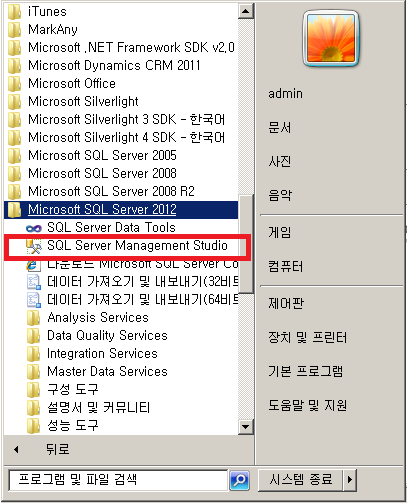407x504 pixels.
Task: Click the magnifier search button
Action: click(239, 480)
